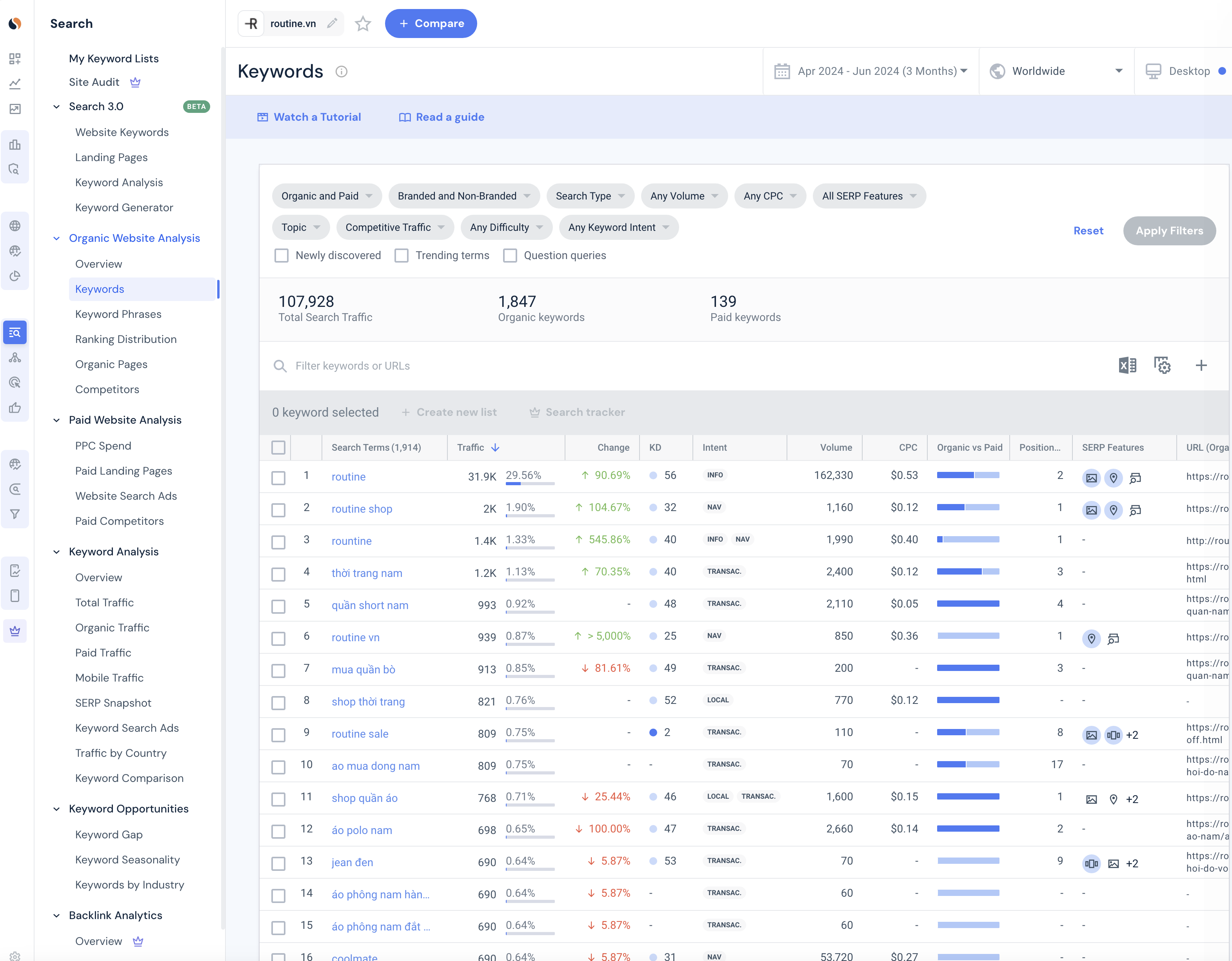Screen dimensions: 1232x961
Task: Open the calendar icon for date range
Action: click(782, 71)
